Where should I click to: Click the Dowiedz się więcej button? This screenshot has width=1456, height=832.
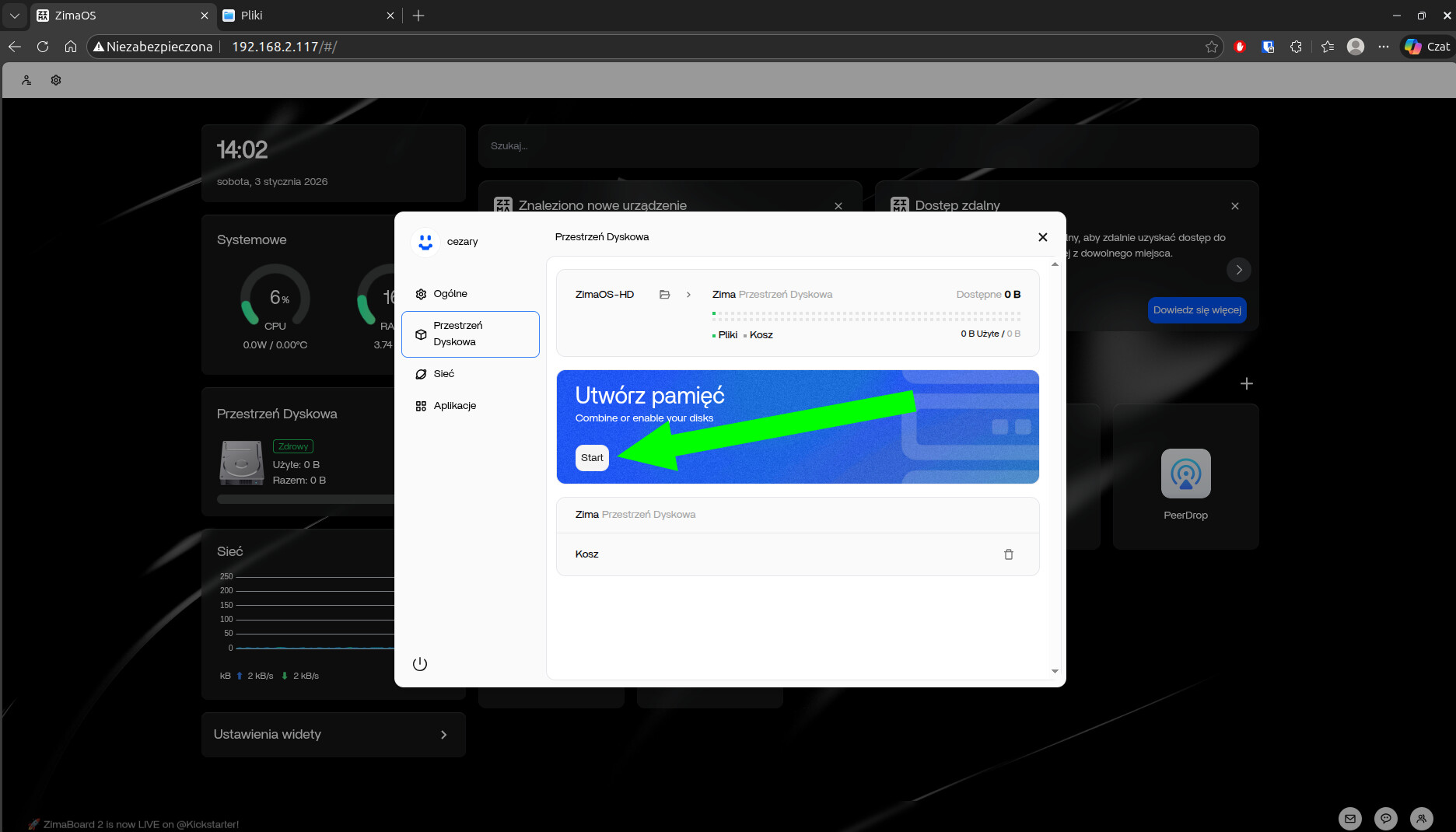click(1197, 310)
